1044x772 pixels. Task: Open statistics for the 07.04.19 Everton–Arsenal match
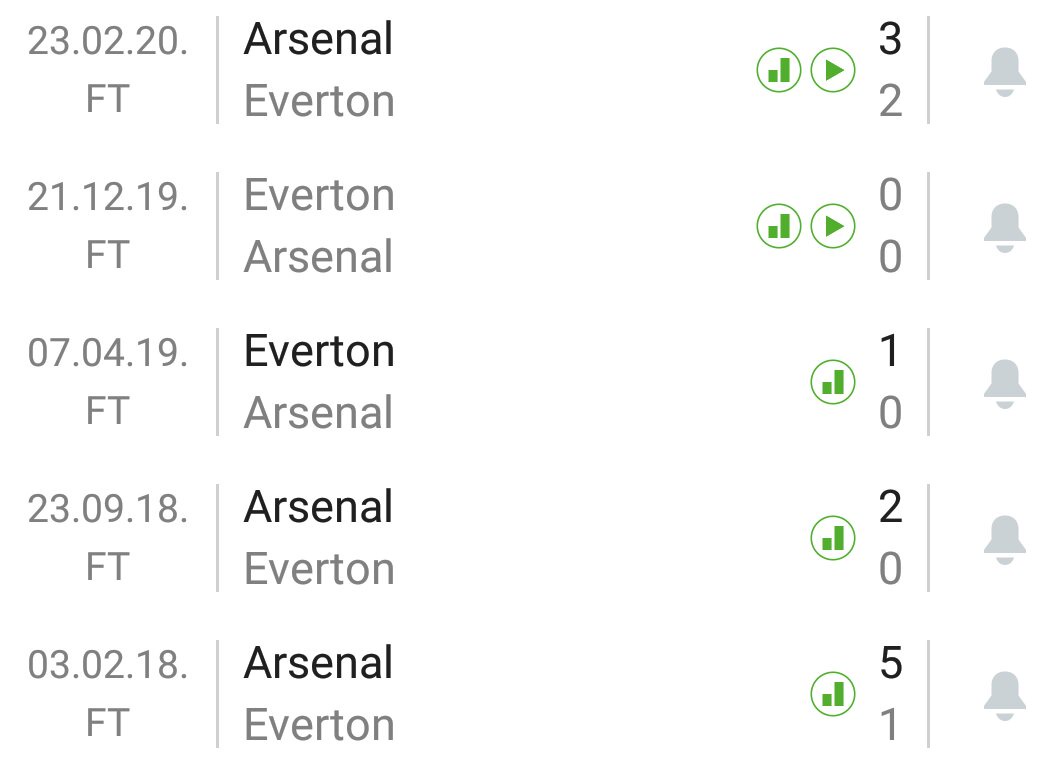[833, 383]
